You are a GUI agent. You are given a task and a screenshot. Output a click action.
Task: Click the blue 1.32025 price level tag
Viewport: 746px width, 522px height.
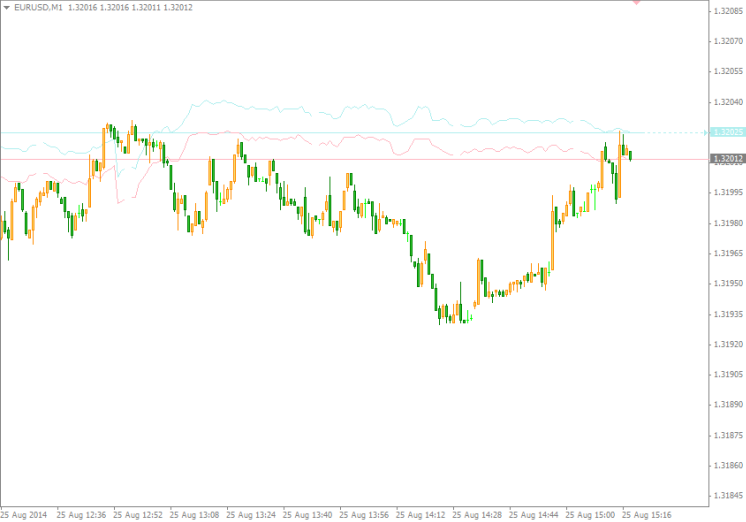pyautogui.click(x=726, y=132)
